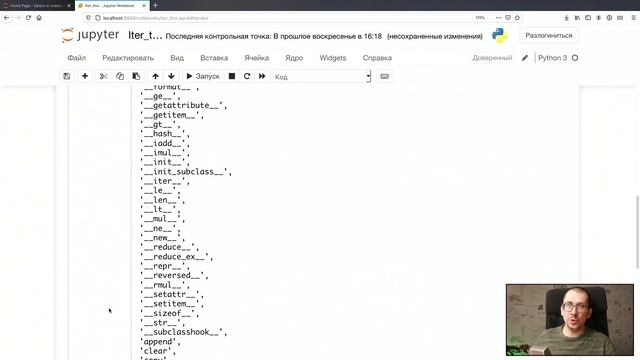Open the browser library icon
This screenshot has width=640, height=360.
[x=577, y=18]
